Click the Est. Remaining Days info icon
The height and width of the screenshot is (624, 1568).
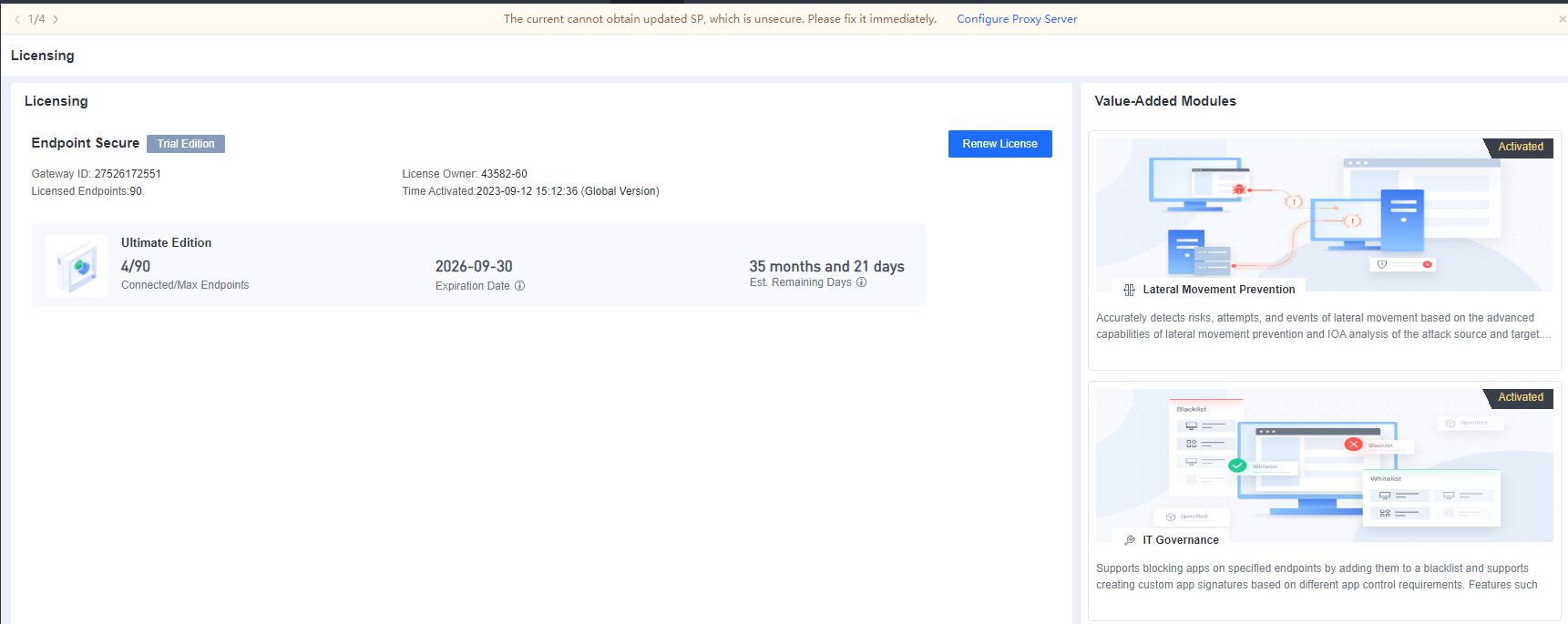pyautogui.click(x=862, y=282)
